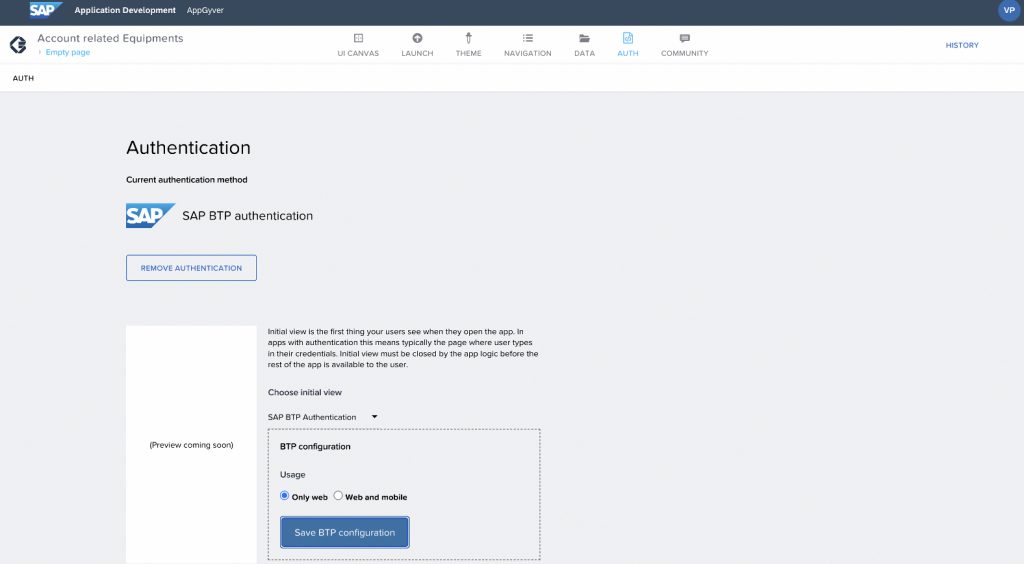Select the Only web radio button
The height and width of the screenshot is (564, 1024).
284,495
